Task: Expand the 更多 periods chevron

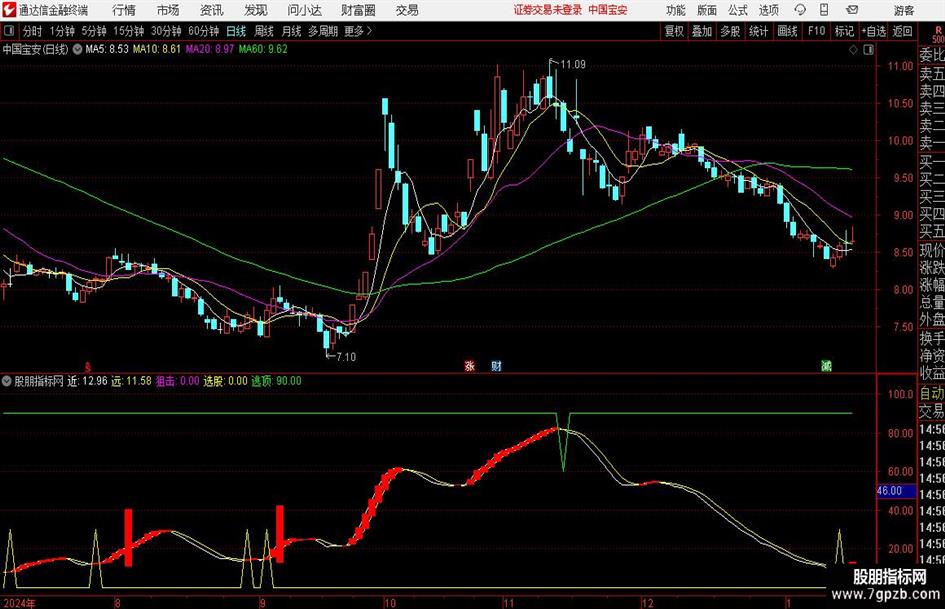Action: click(369, 31)
